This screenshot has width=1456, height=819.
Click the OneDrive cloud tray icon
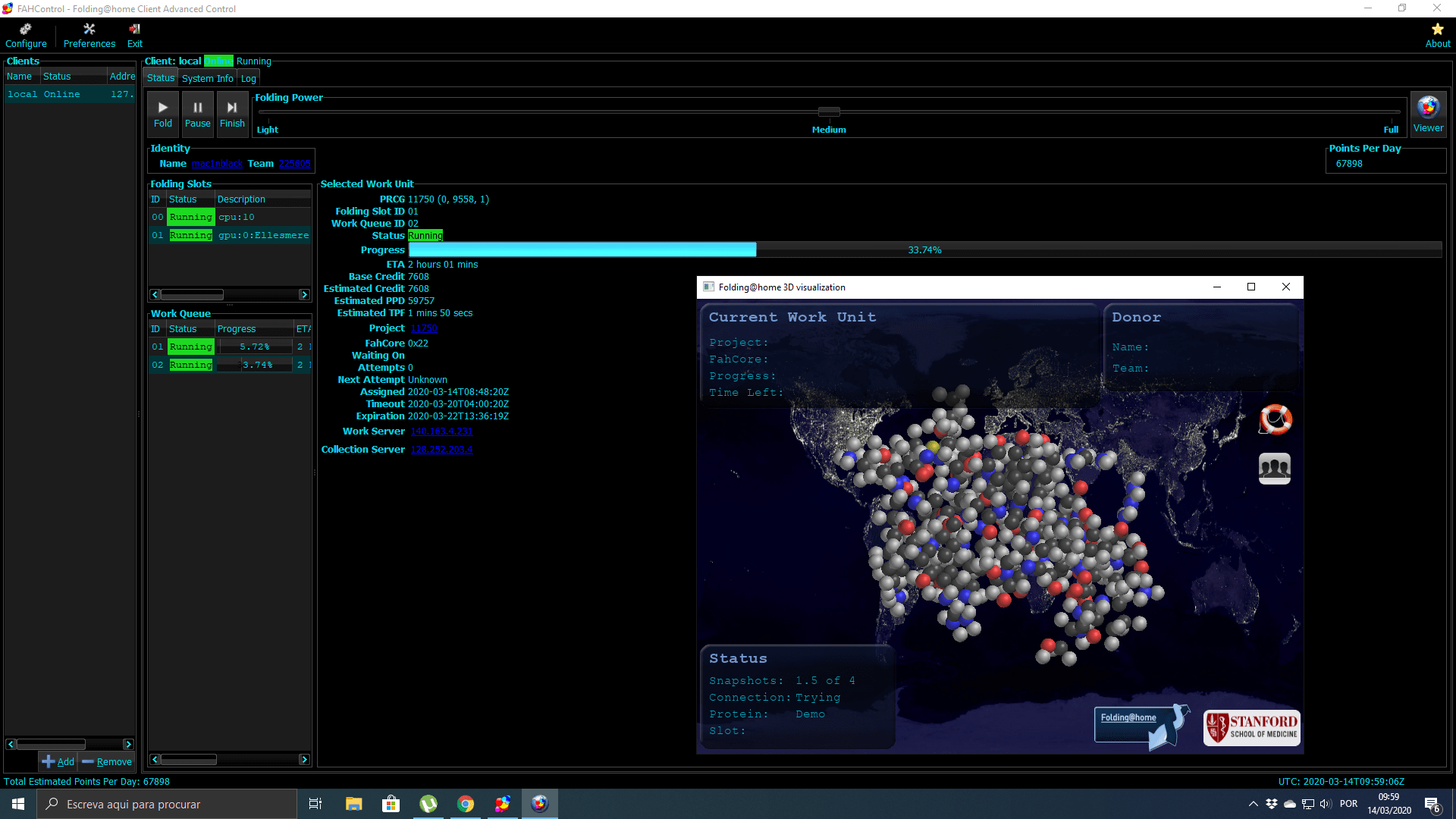point(1289,804)
